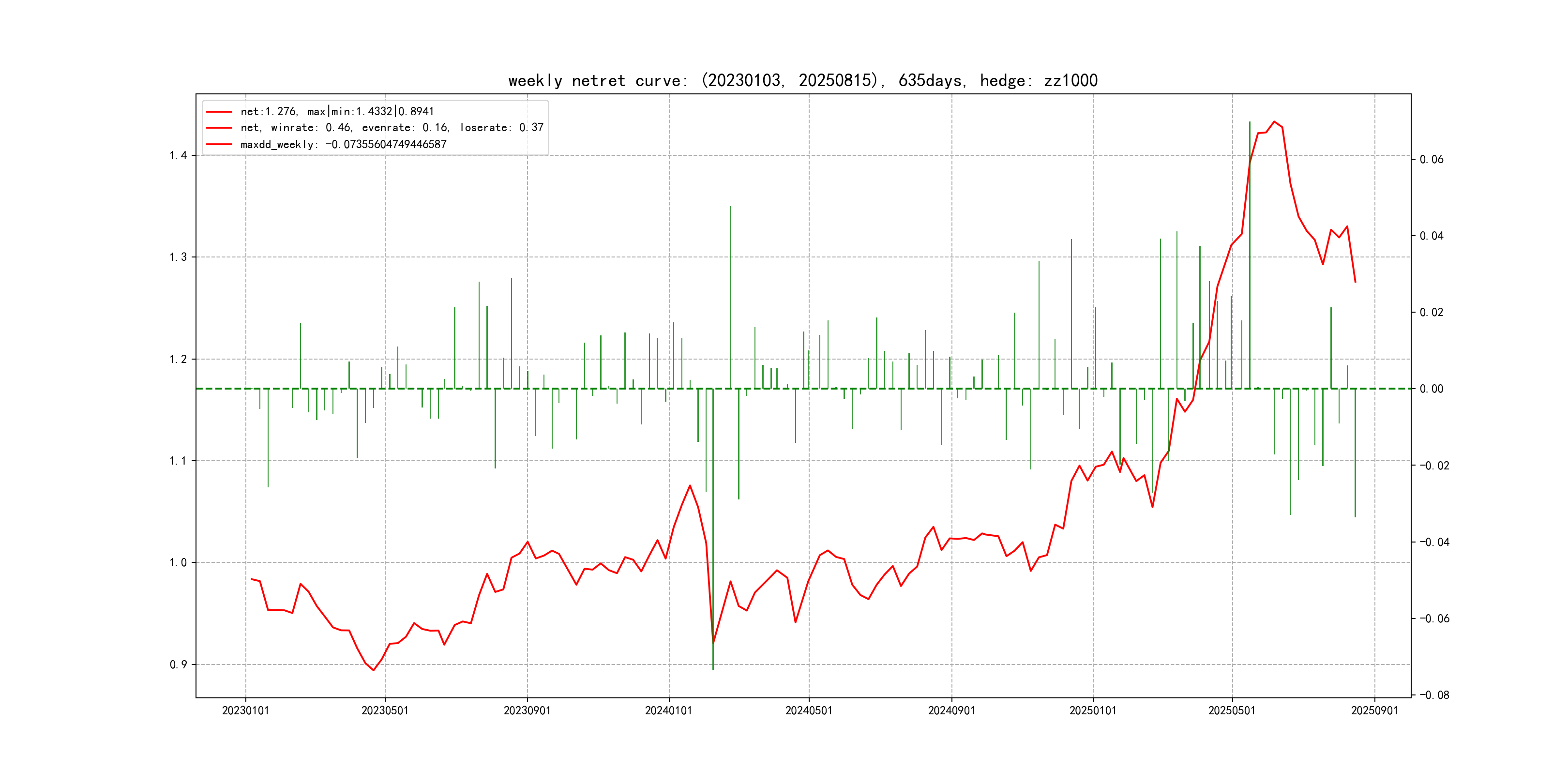The width and height of the screenshot is (1568, 784).
Task: Click the 0.9 left axis tick label
Action: click(x=178, y=664)
